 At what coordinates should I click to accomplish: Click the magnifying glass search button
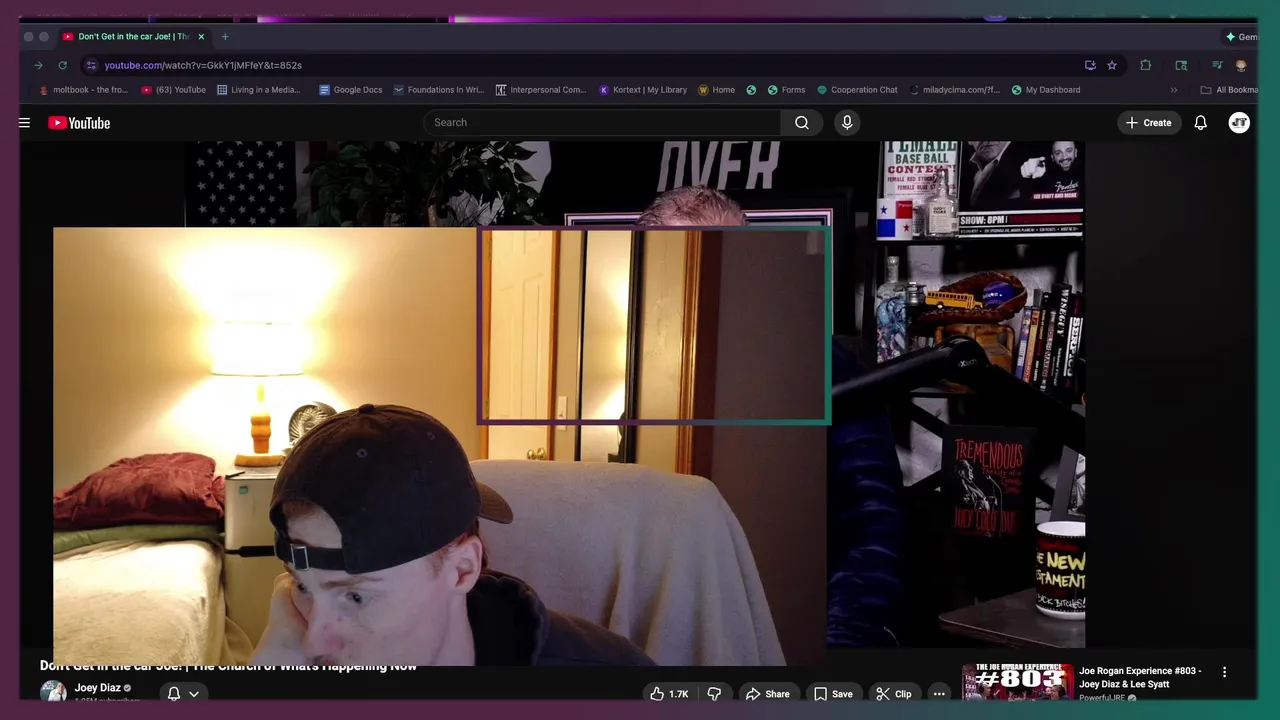[x=802, y=122]
